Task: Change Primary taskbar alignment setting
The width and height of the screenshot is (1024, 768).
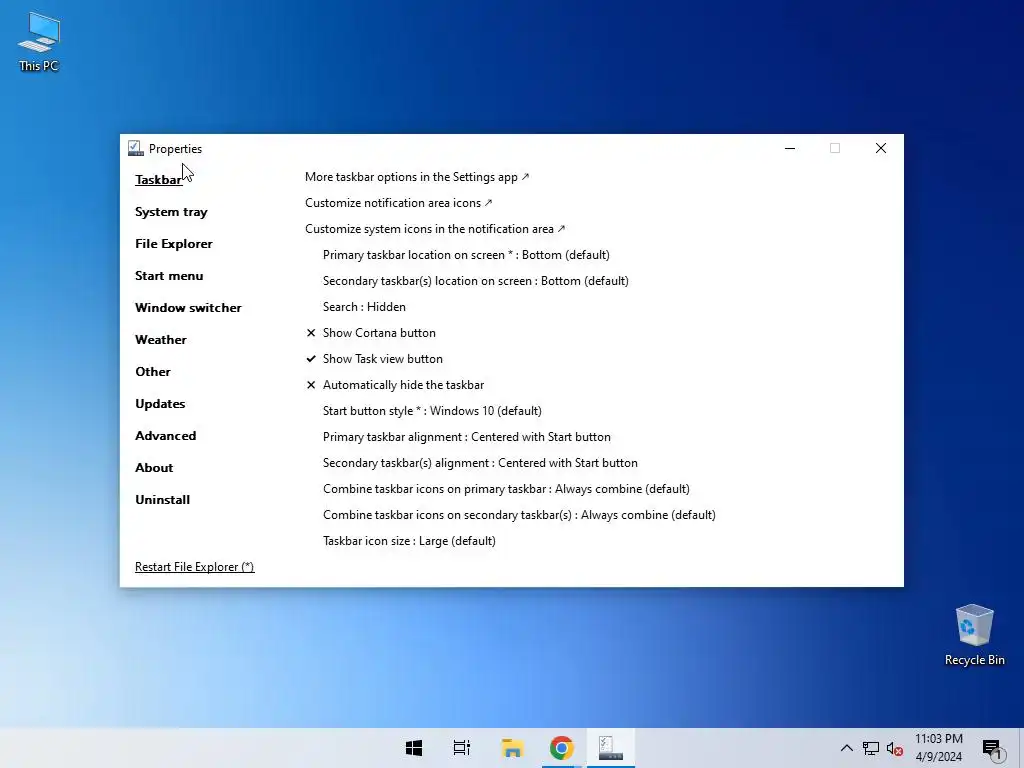Action: click(467, 437)
